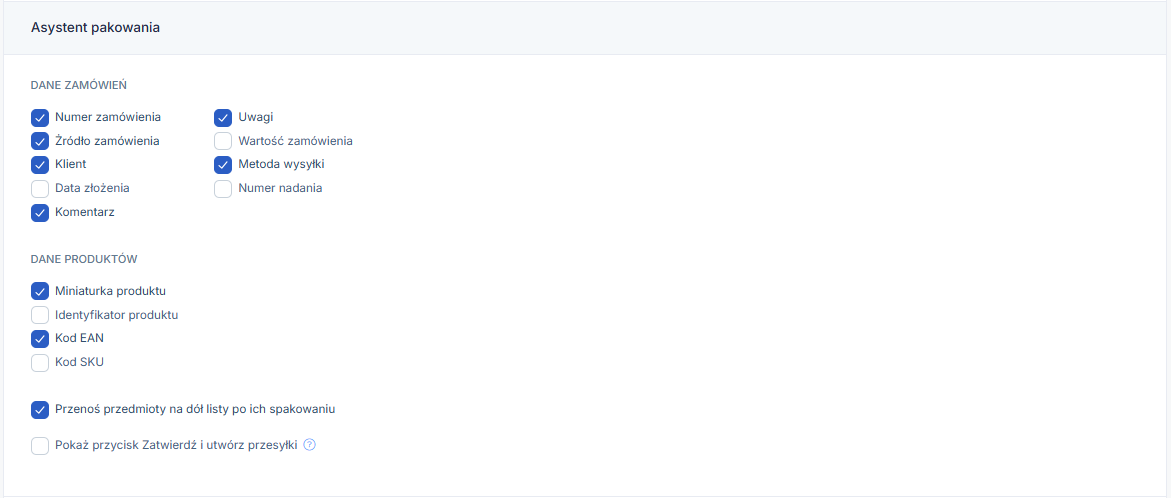
Task: Enable Pokaż przycisk Zatwierdź i utwórz przesyłki
Action: click(x=40, y=446)
